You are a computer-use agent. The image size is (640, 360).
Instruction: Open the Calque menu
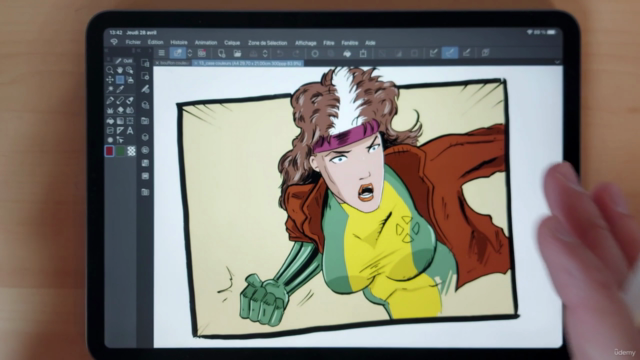(232, 43)
